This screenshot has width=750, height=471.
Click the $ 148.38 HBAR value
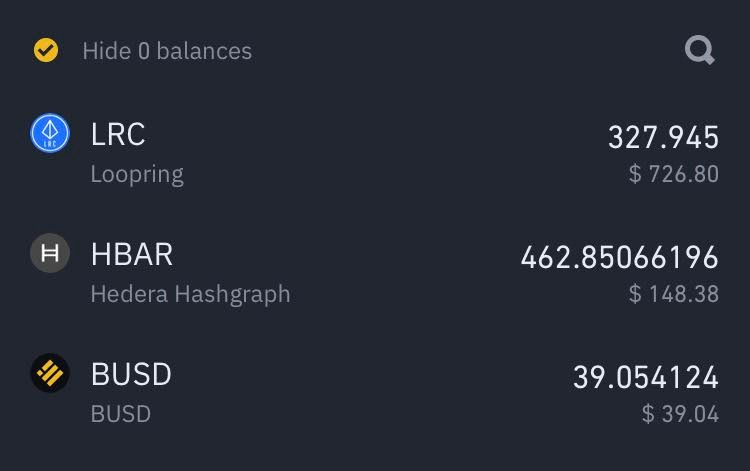coord(674,294)
